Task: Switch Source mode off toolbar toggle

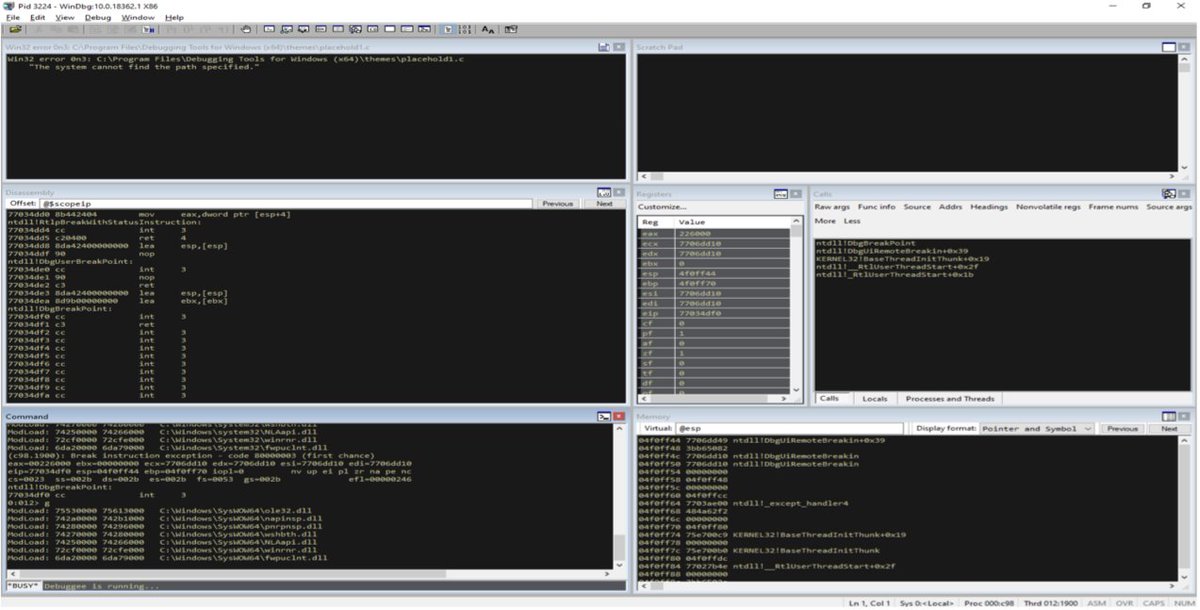Action: 465,30
